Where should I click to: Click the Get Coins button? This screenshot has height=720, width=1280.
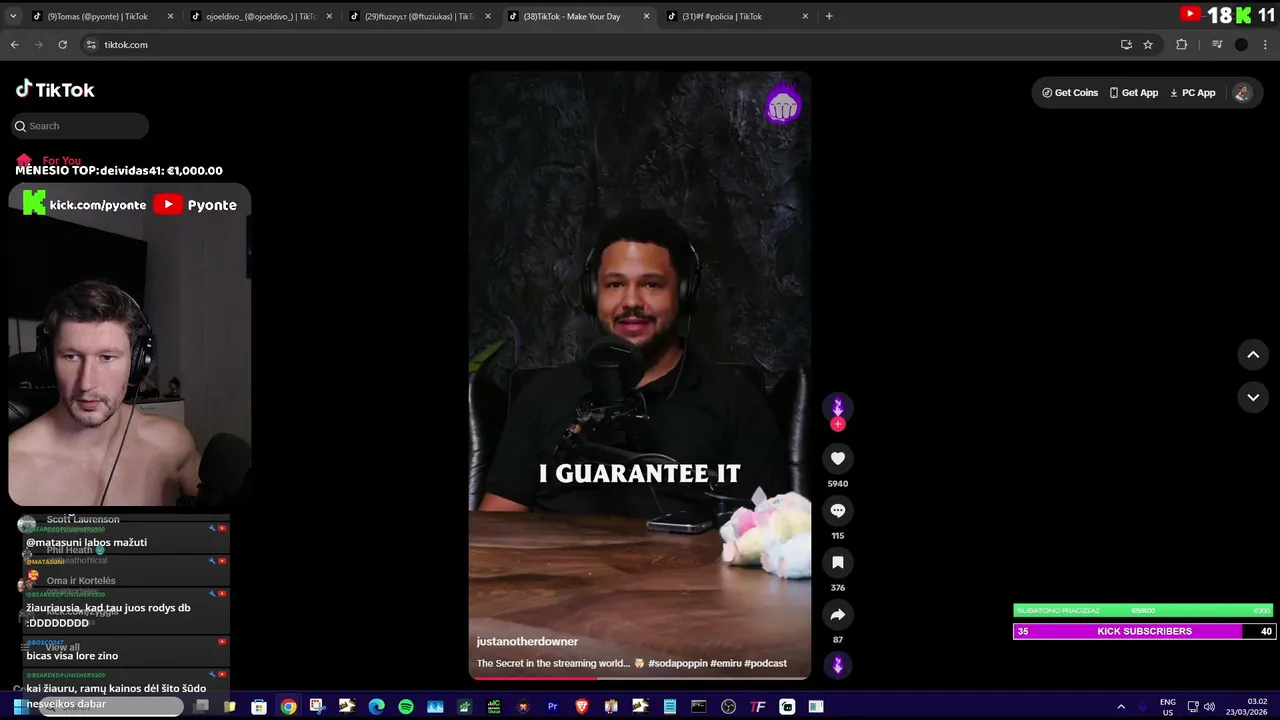[1070, 93]
